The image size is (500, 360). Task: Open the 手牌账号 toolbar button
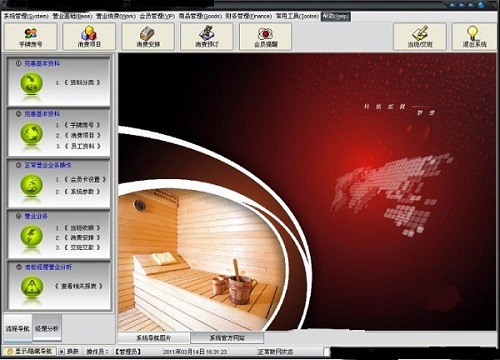[30, 37]
